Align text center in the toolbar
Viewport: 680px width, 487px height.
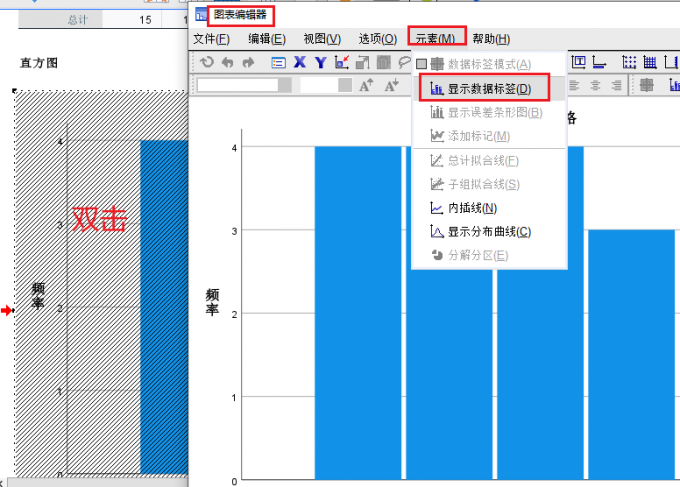[x=595, y=85]
